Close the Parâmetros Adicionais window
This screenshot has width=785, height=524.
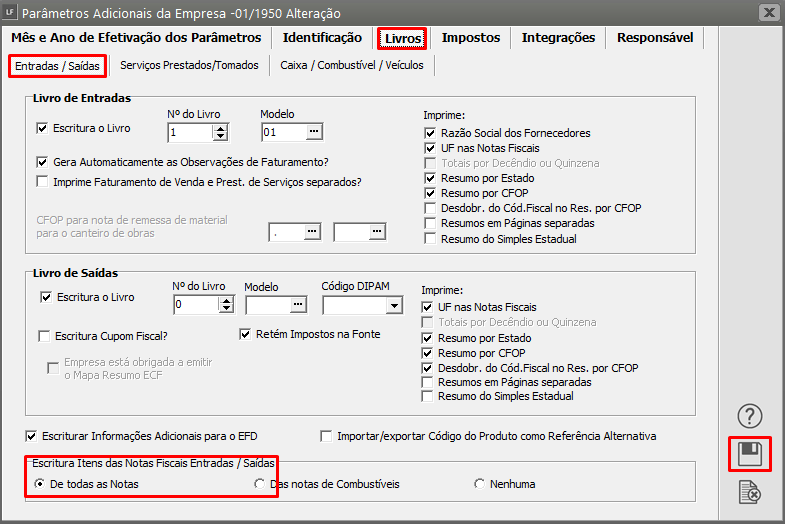tap(768, 12)
